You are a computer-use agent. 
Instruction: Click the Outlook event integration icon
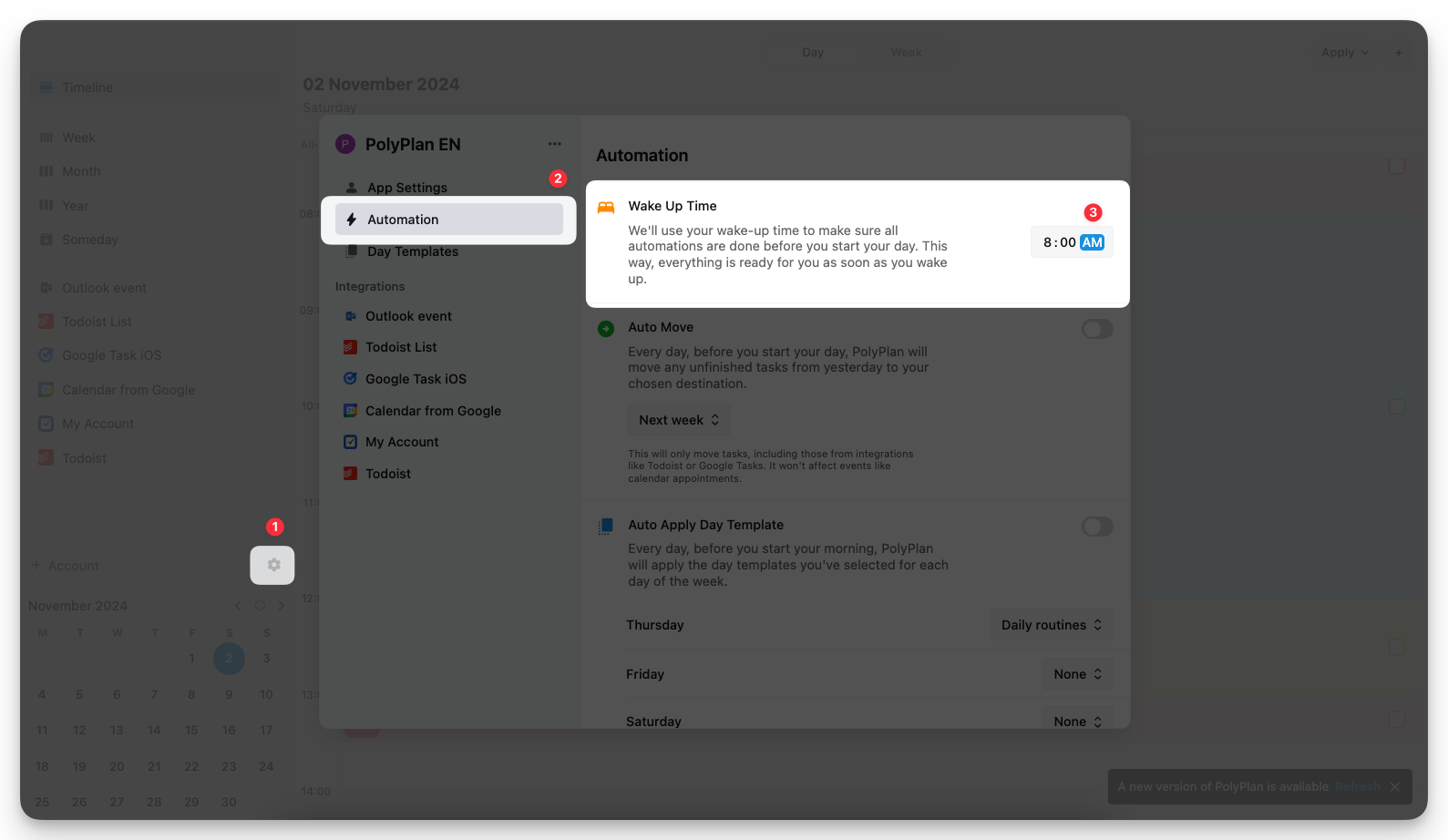coord(350,316)
